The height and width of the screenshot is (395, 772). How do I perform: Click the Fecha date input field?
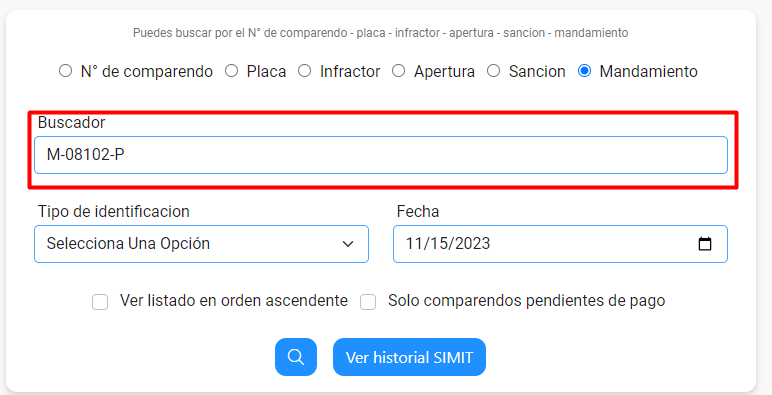pyautogui.click(x=560, y=244)
